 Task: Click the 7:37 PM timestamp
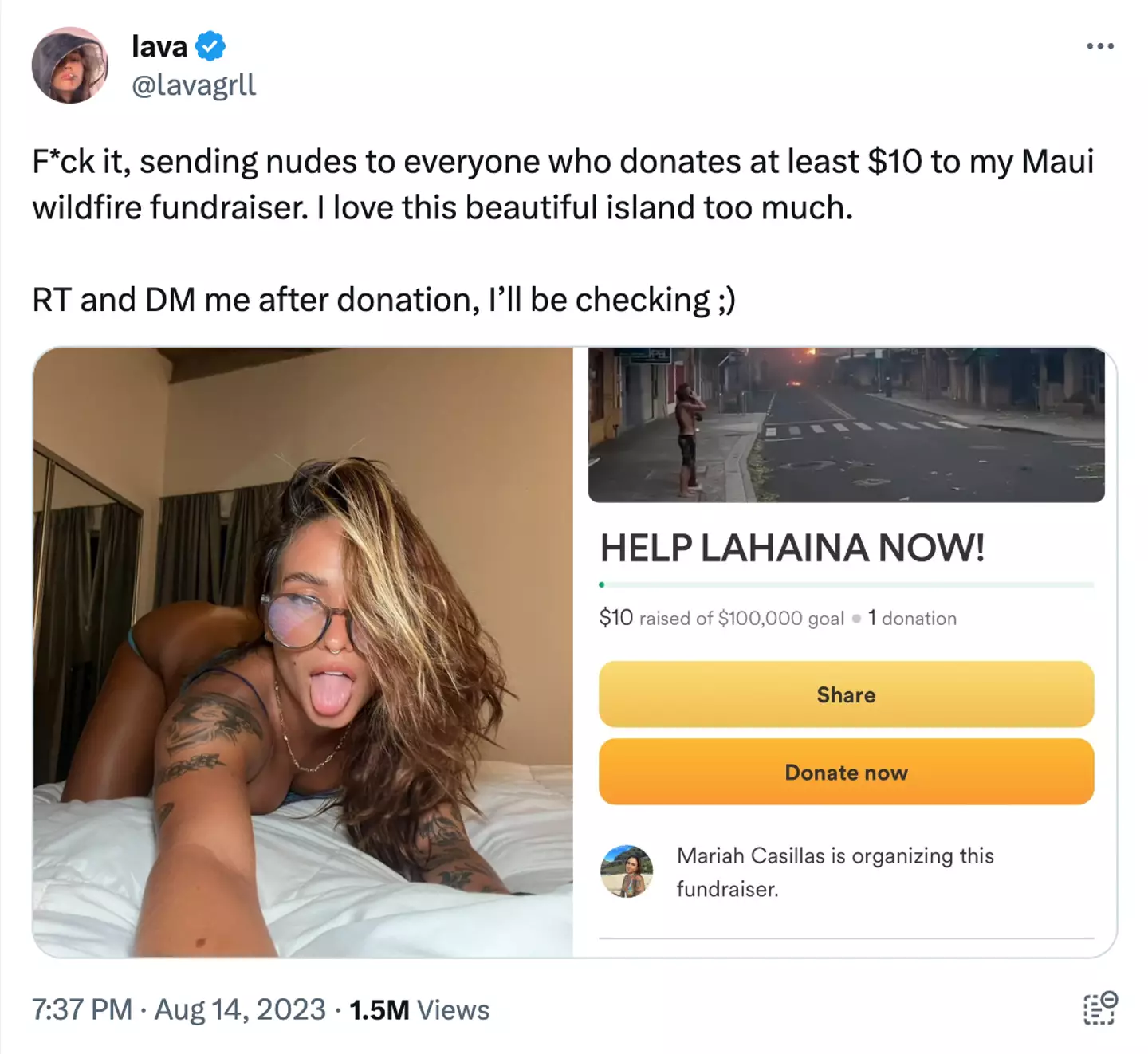82,1009
